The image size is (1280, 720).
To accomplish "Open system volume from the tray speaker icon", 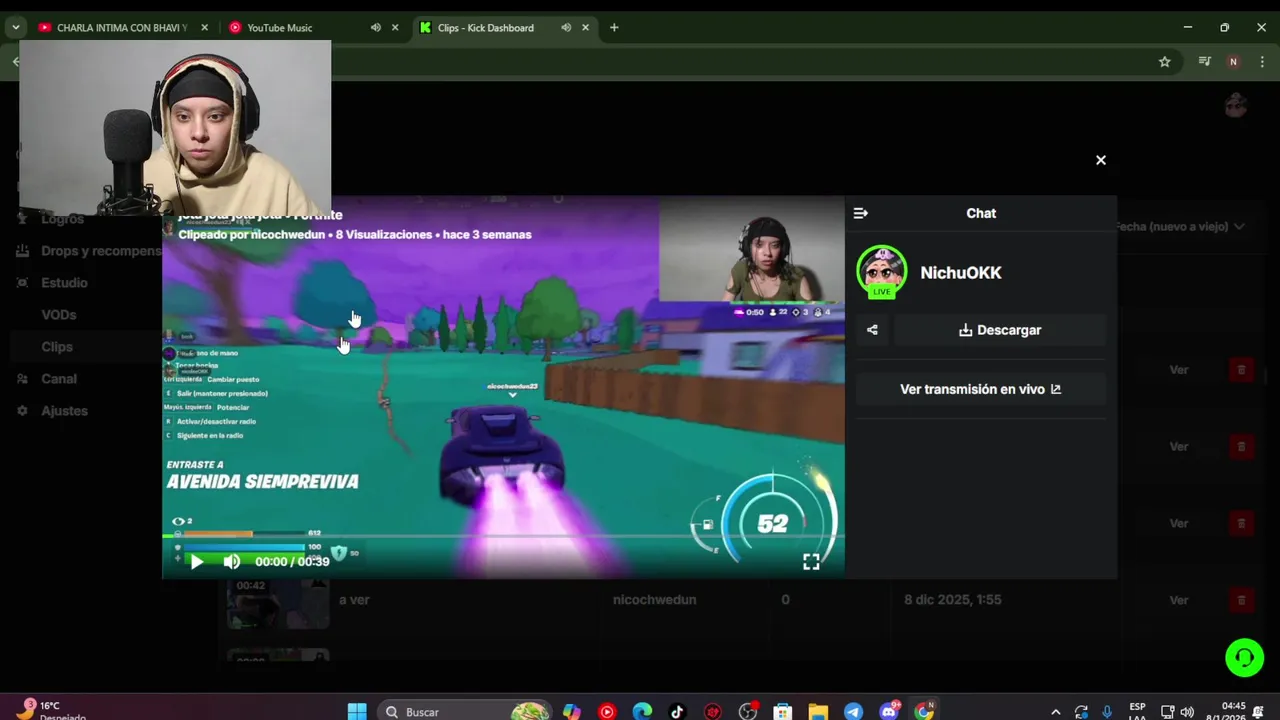I will point(1187,712).
